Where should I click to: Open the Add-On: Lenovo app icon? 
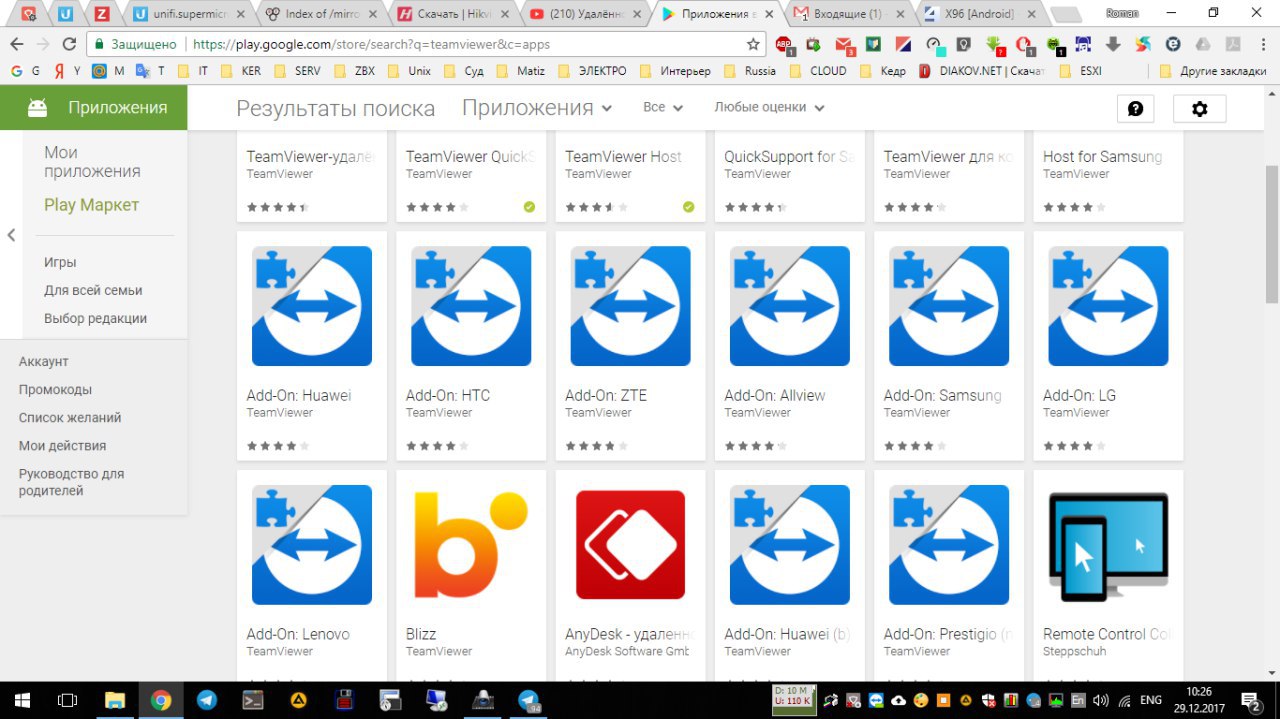click(x=311, y=545)
